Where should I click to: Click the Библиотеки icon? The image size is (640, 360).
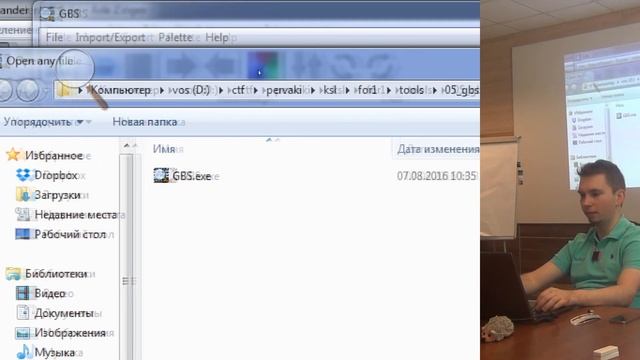[13, 273]
